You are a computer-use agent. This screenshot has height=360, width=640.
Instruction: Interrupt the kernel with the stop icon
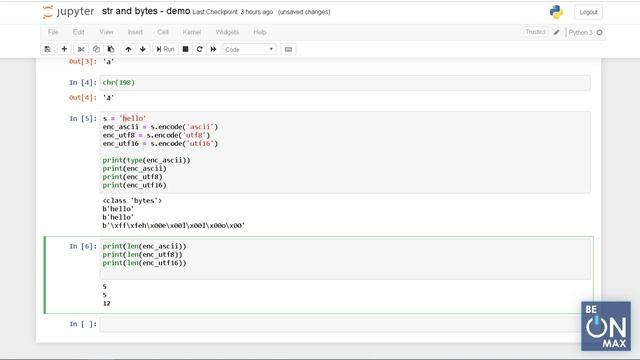click(x=185, y=49)
